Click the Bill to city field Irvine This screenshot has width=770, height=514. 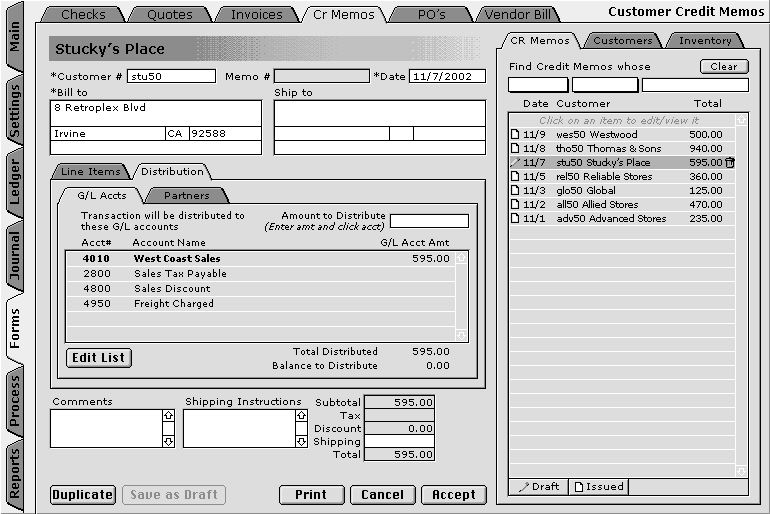tap(108, 134)
